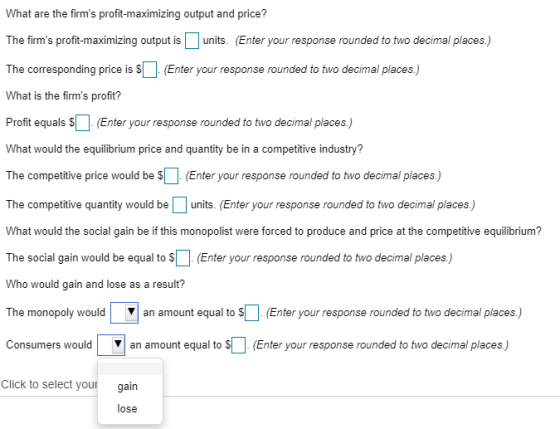
Task: Click the social gain question about monopolist
Action: pyautogui.click(x=274, y=231)
